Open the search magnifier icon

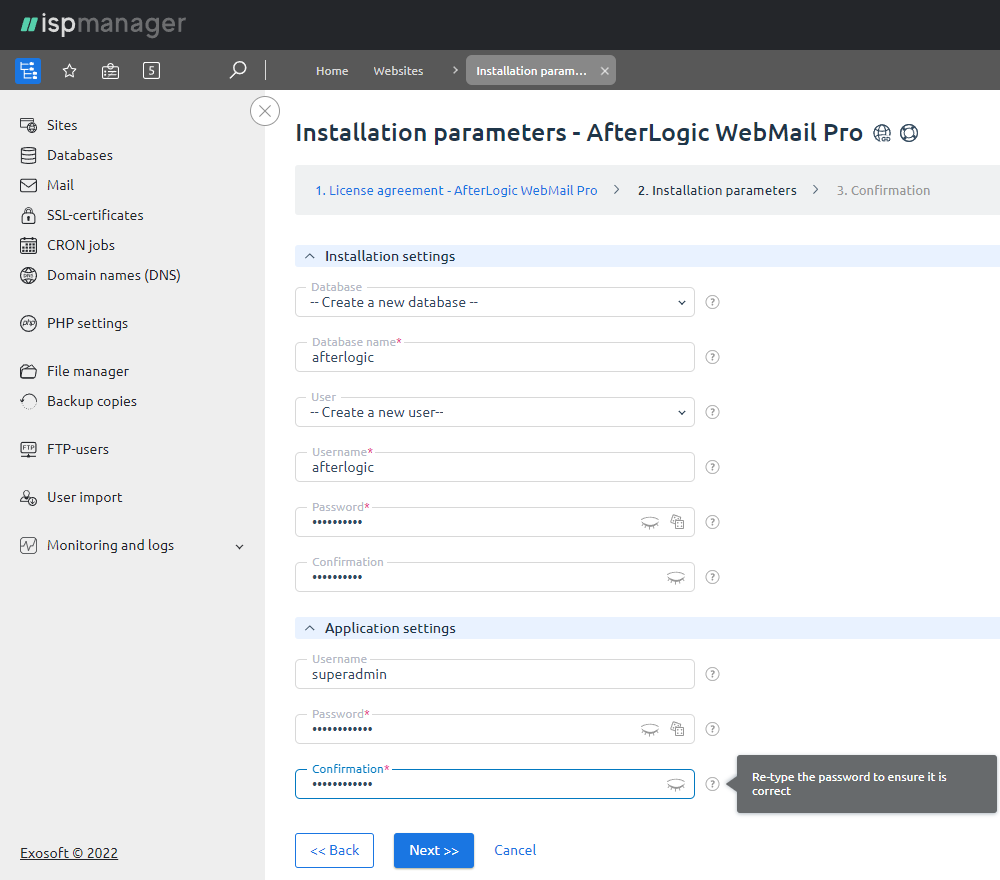coord(238,70)
